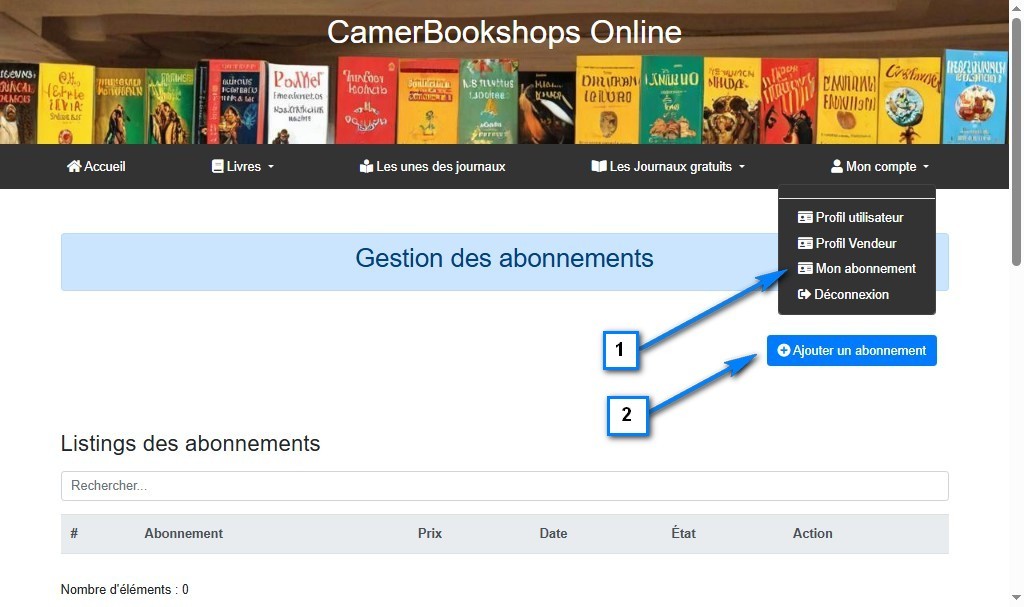Click the reader icon beside Les unes des journaux
The width and height of the screenshot is (1024, 607).
click(366, 166)
